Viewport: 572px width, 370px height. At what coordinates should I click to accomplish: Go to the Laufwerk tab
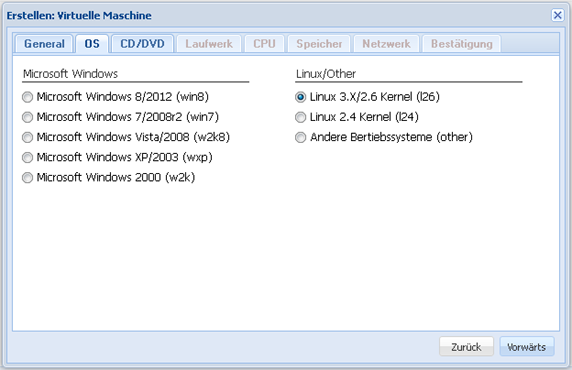[x=209, y=44]
